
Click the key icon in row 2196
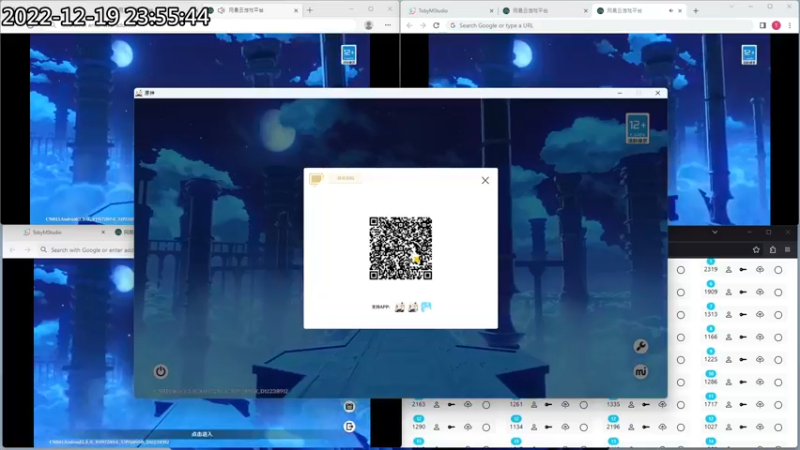(646, 427)
